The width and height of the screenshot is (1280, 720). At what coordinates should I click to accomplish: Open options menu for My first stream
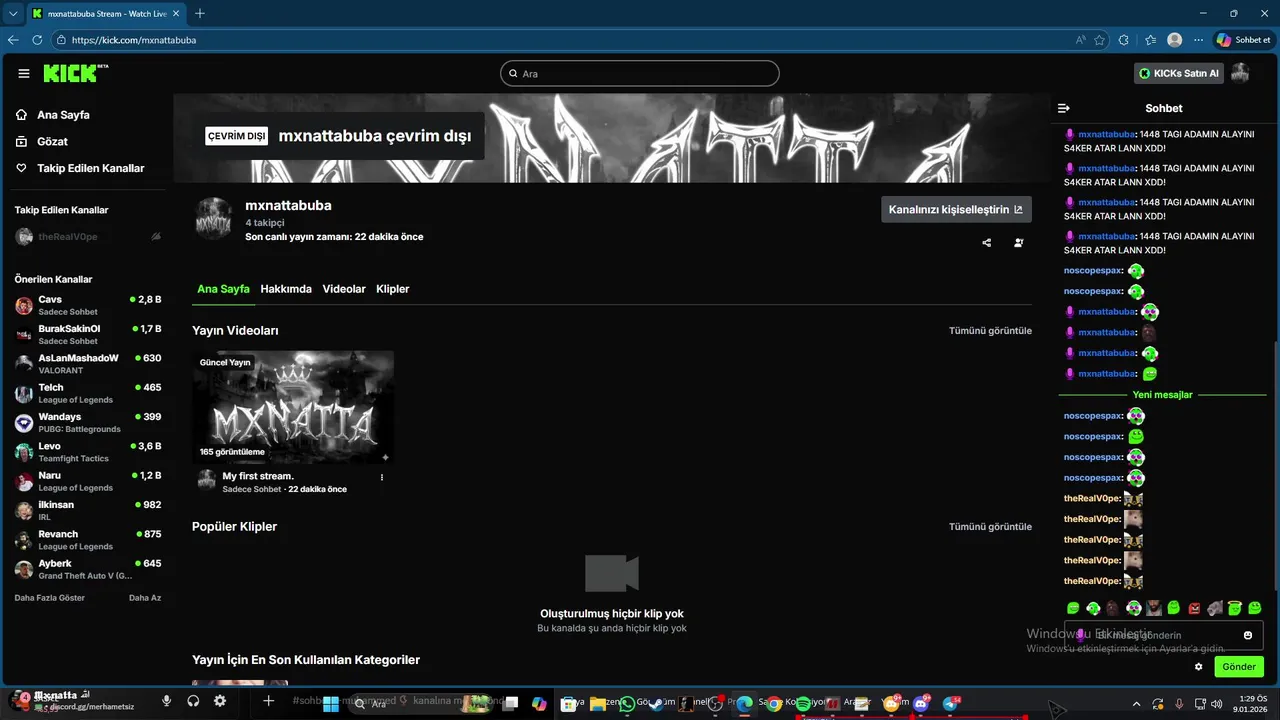click(x=382, y=477)
